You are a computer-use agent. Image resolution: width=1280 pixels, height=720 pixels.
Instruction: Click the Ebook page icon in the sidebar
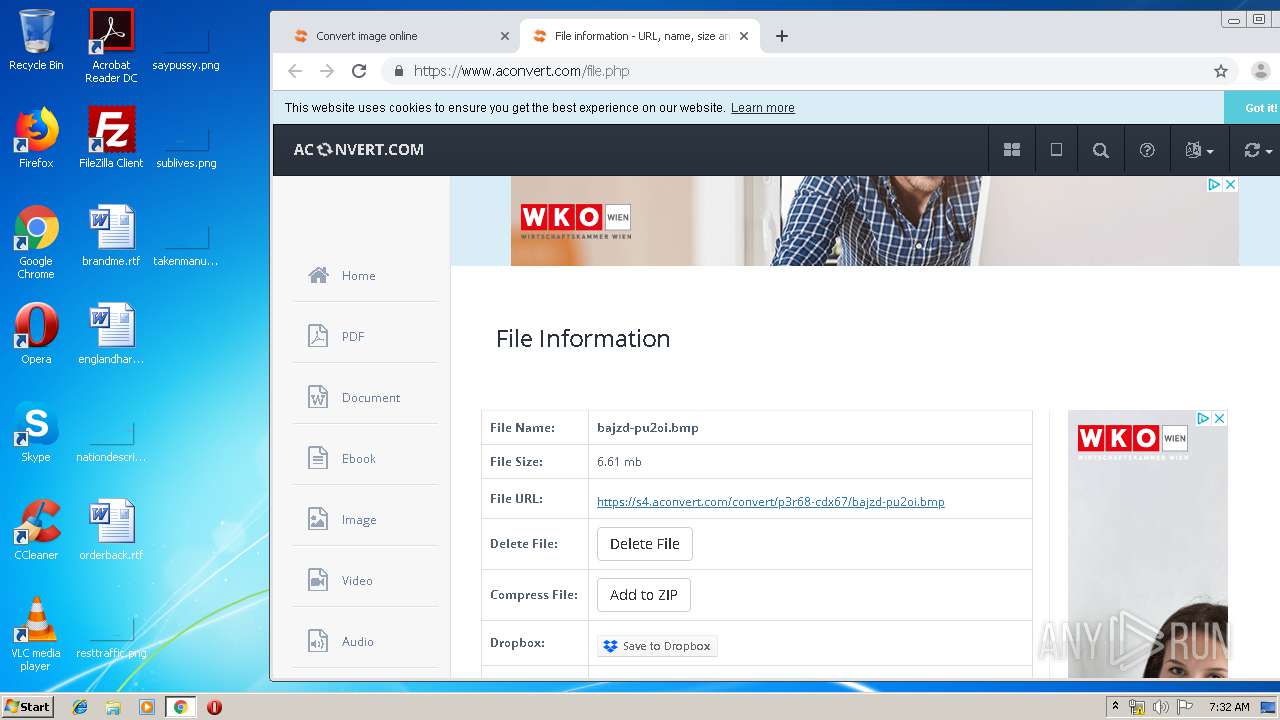tap(318, 458)
